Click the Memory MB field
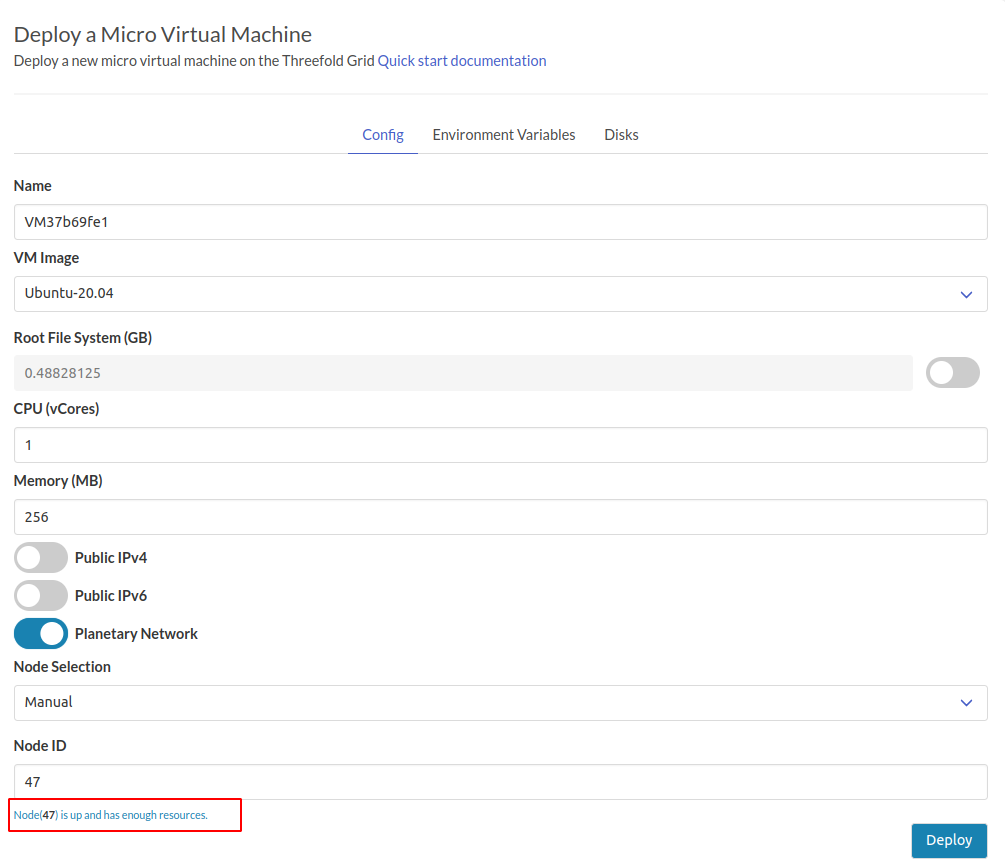 tap(500, 516)
